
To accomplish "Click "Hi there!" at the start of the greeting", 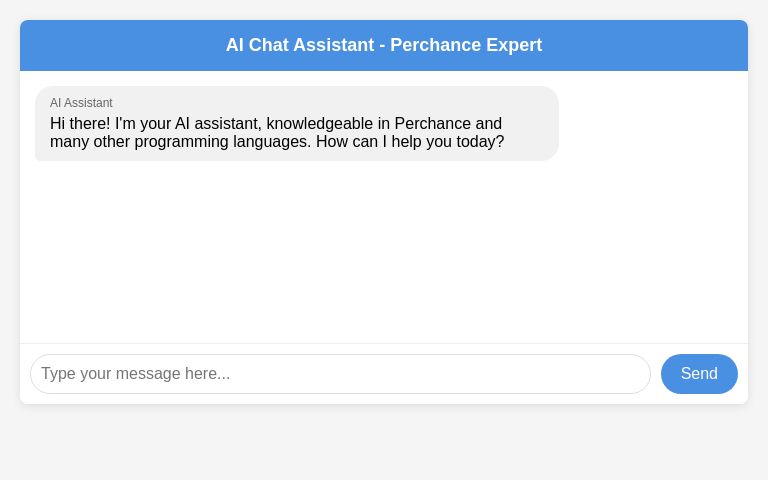I will (x=80, y=124).
